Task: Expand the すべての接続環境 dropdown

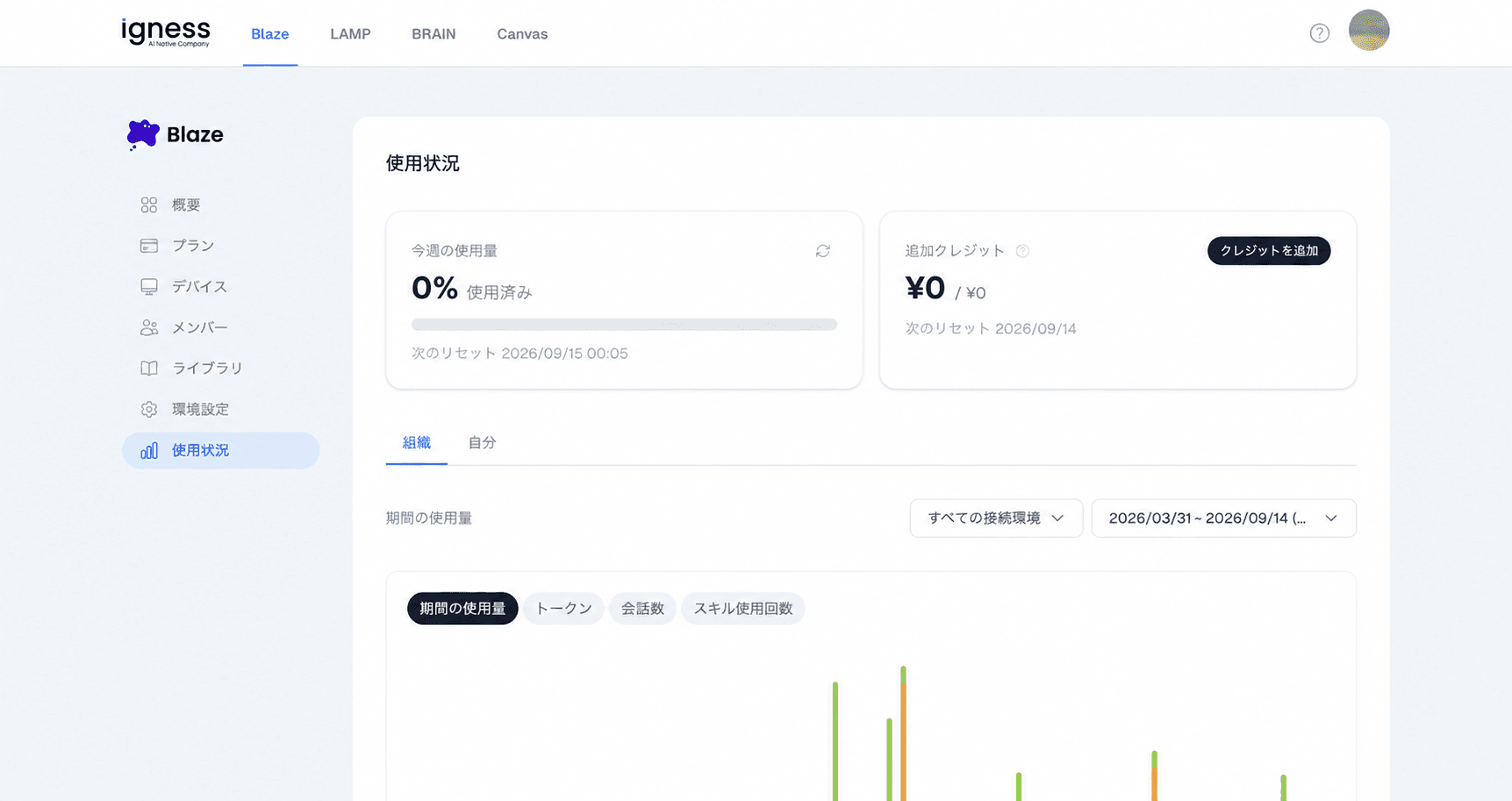Action: pos(996,519)
